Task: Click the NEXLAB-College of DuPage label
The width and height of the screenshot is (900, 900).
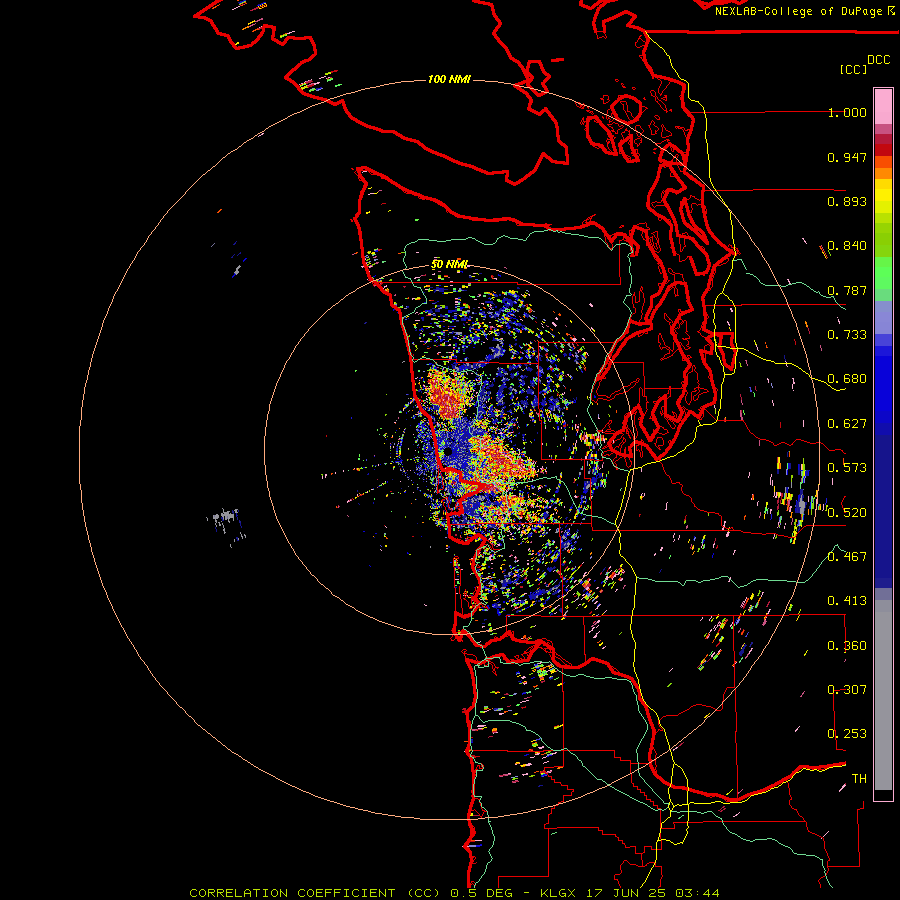Action: 800,11
